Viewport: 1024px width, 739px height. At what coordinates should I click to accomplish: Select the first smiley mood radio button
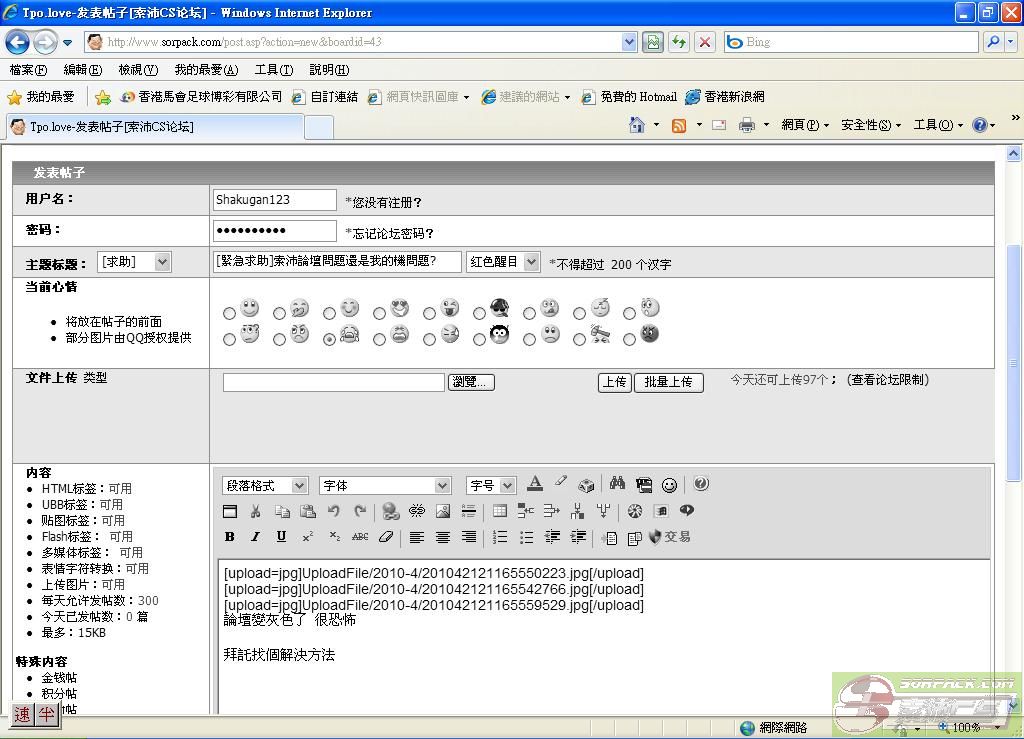point(229,313)
